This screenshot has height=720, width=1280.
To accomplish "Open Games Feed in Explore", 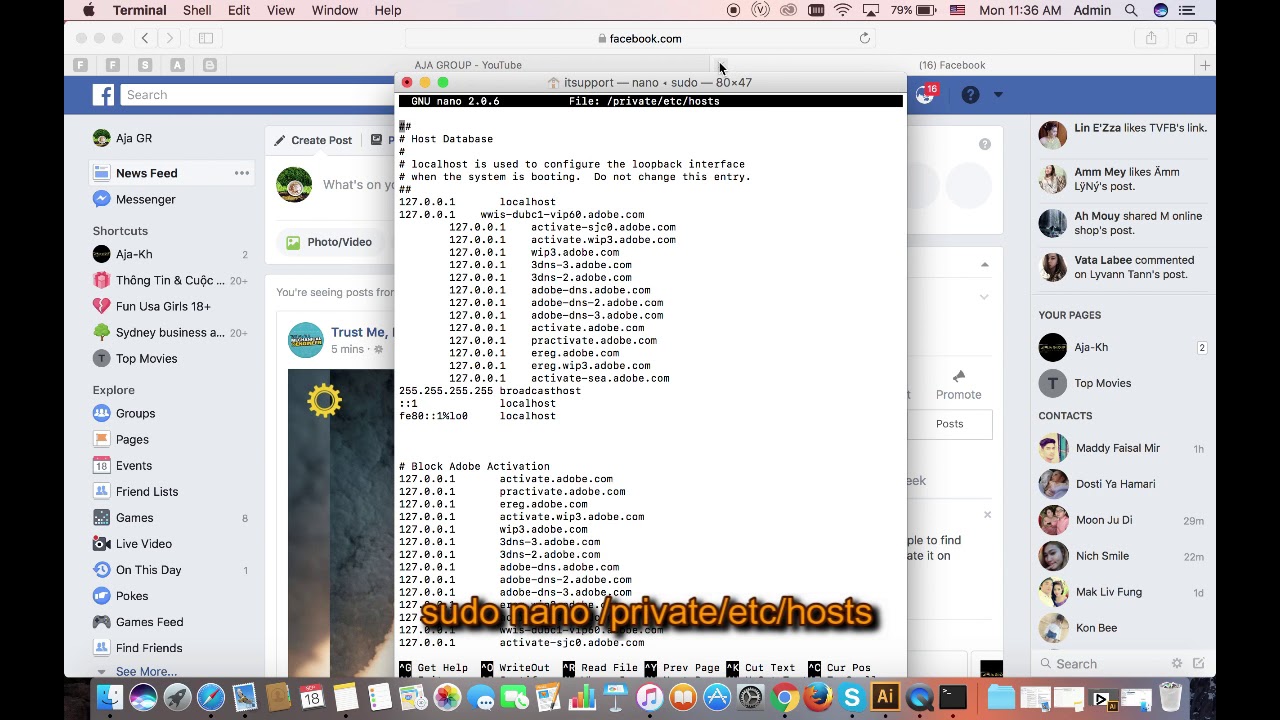I will click(x=149, y=621).
